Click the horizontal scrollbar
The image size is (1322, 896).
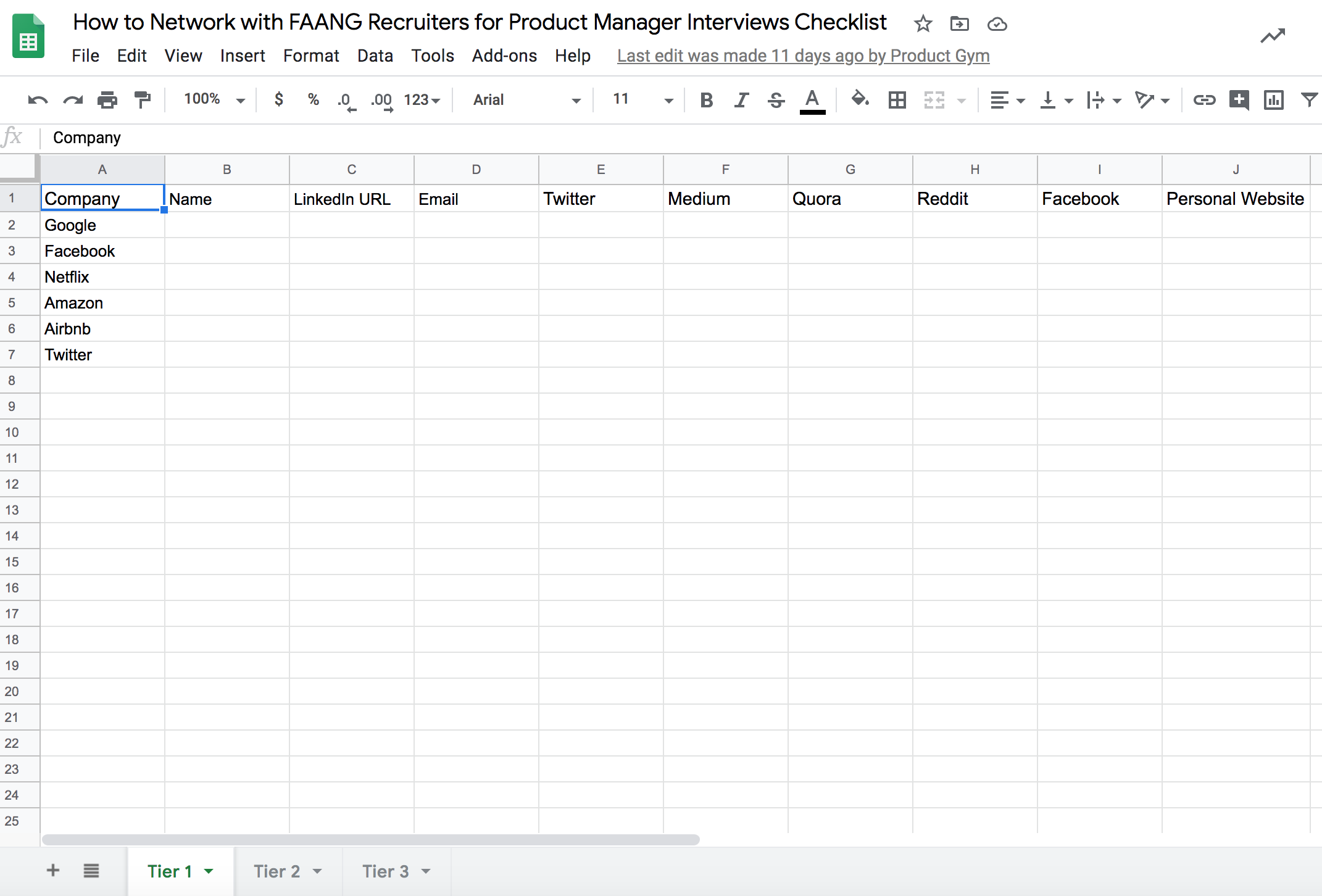pyautogui.click(x=370, y=840)
